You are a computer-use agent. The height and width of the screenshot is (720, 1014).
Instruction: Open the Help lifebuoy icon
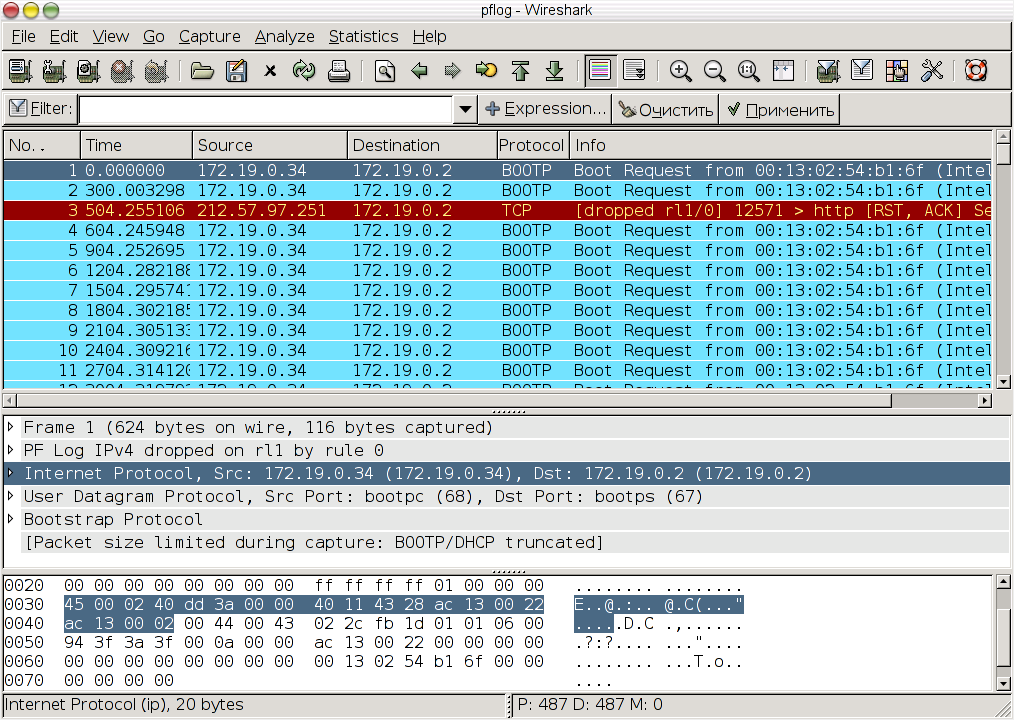tap(976, 71)
